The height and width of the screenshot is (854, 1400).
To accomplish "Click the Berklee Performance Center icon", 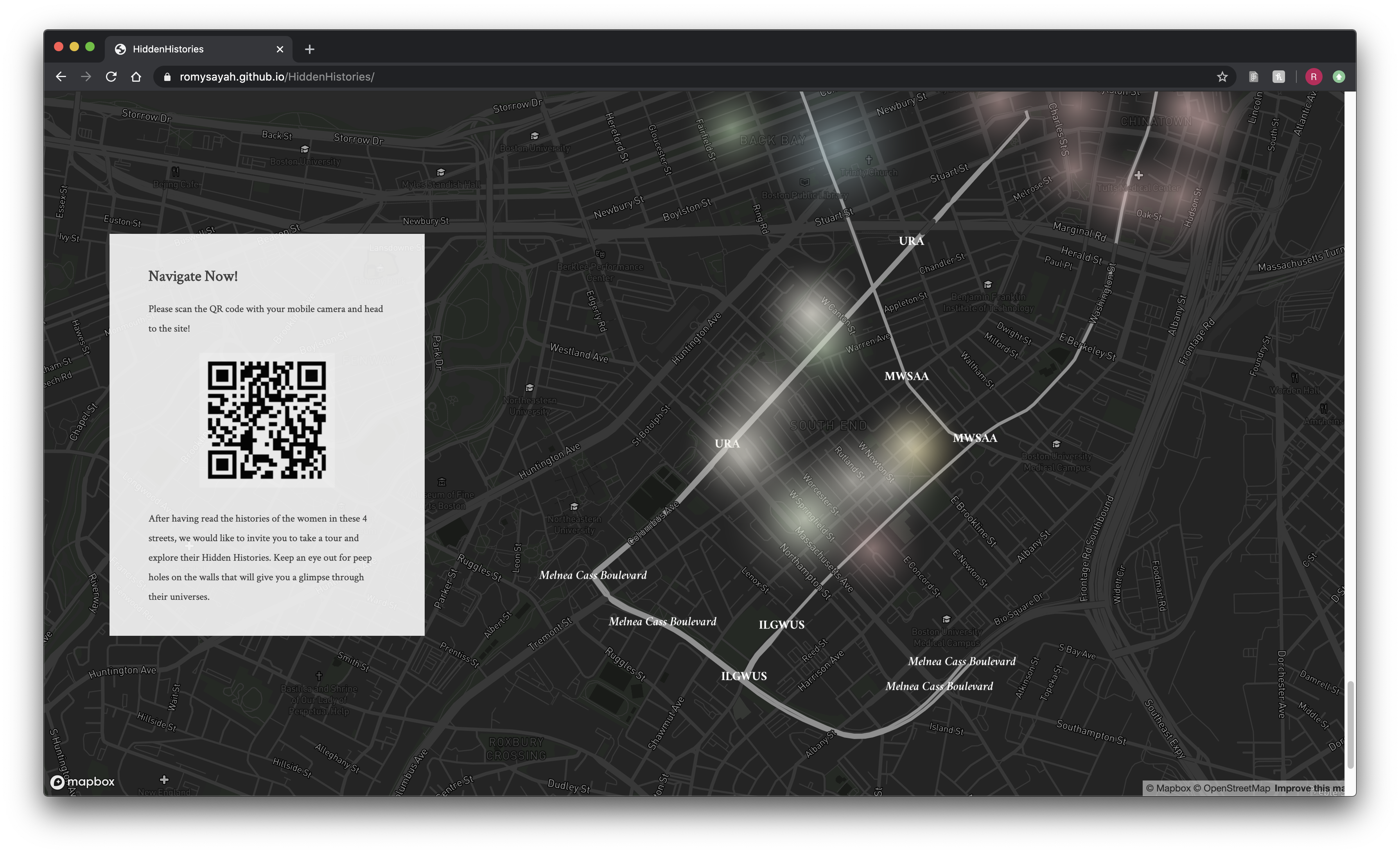I will point(600,254).
